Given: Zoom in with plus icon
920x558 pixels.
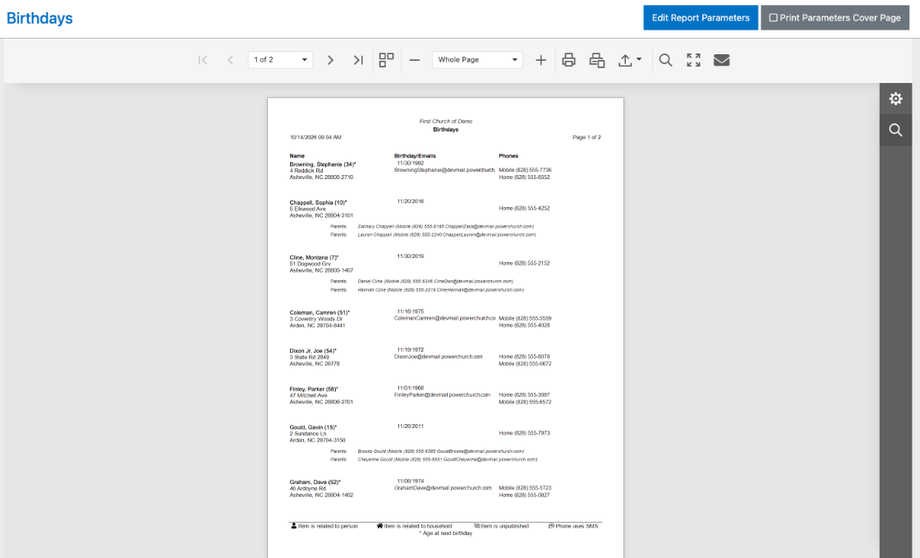Looking at the screenshot, I should click(x=540, y=60).
